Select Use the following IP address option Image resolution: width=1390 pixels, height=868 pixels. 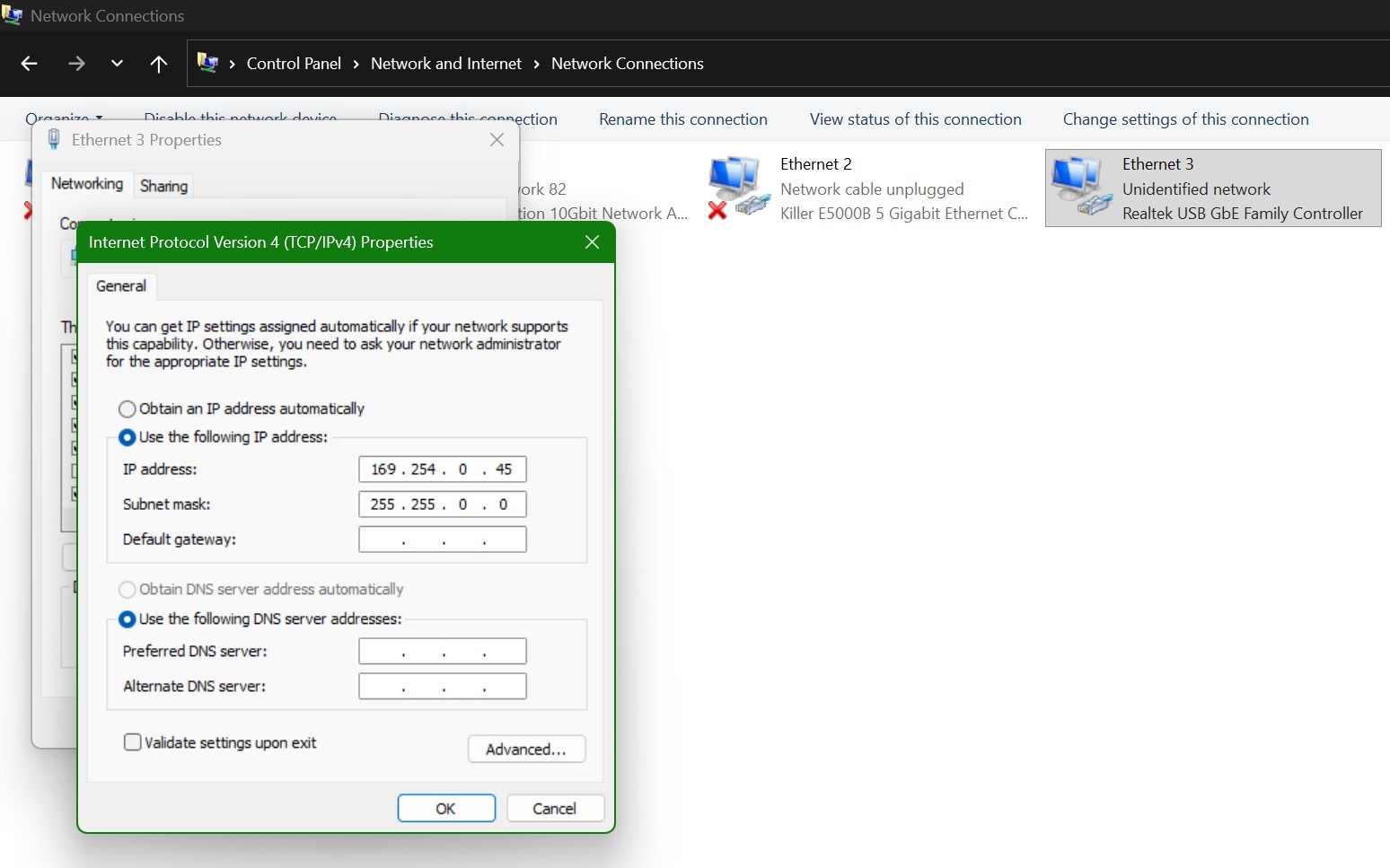pyautogui.click(x=128, y=437)
